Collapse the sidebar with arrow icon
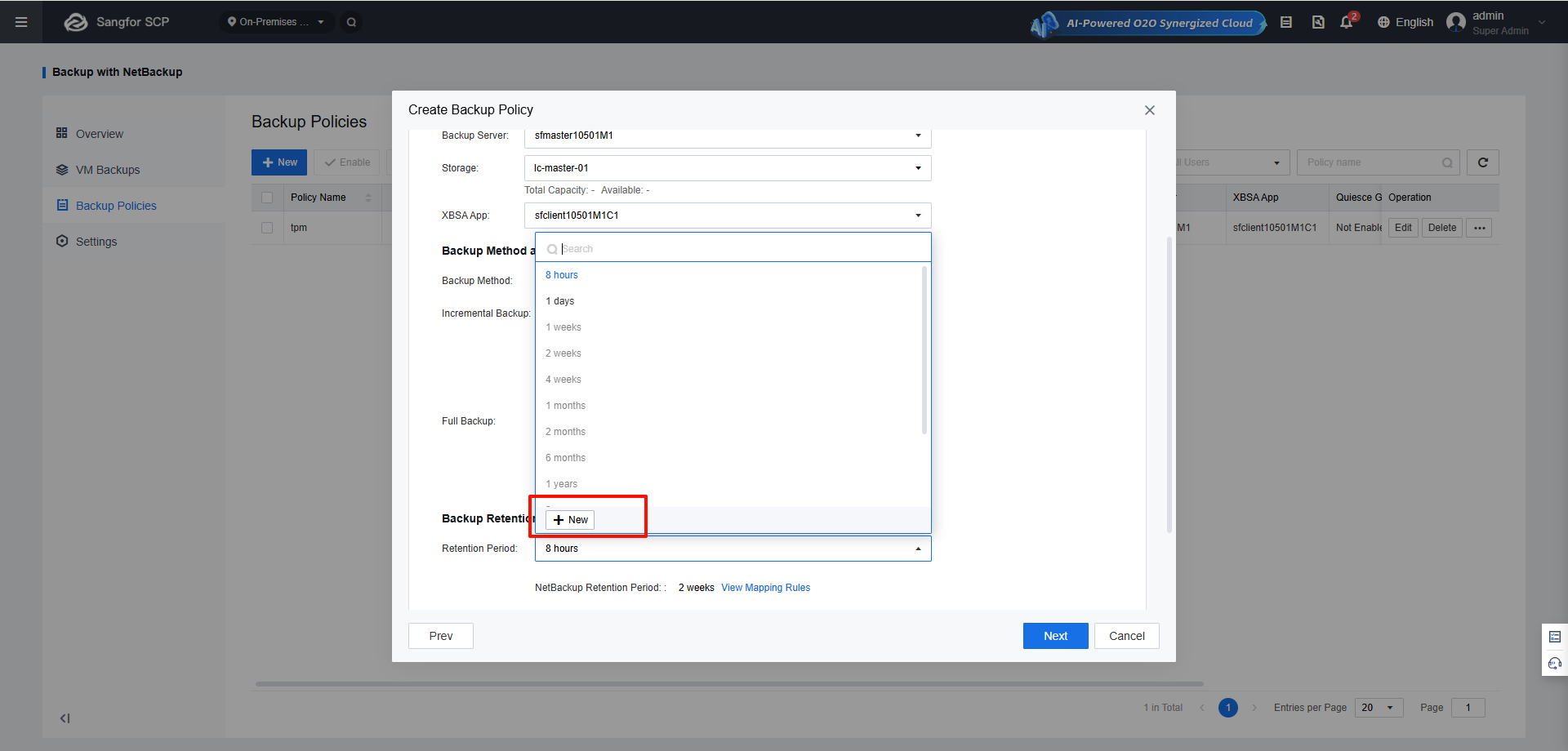 (x=65, y=718)
